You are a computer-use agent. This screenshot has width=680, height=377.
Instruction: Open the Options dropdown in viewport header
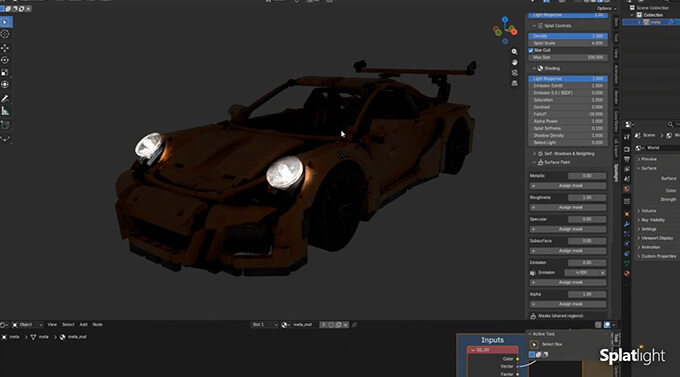click(x=606, y=8)
